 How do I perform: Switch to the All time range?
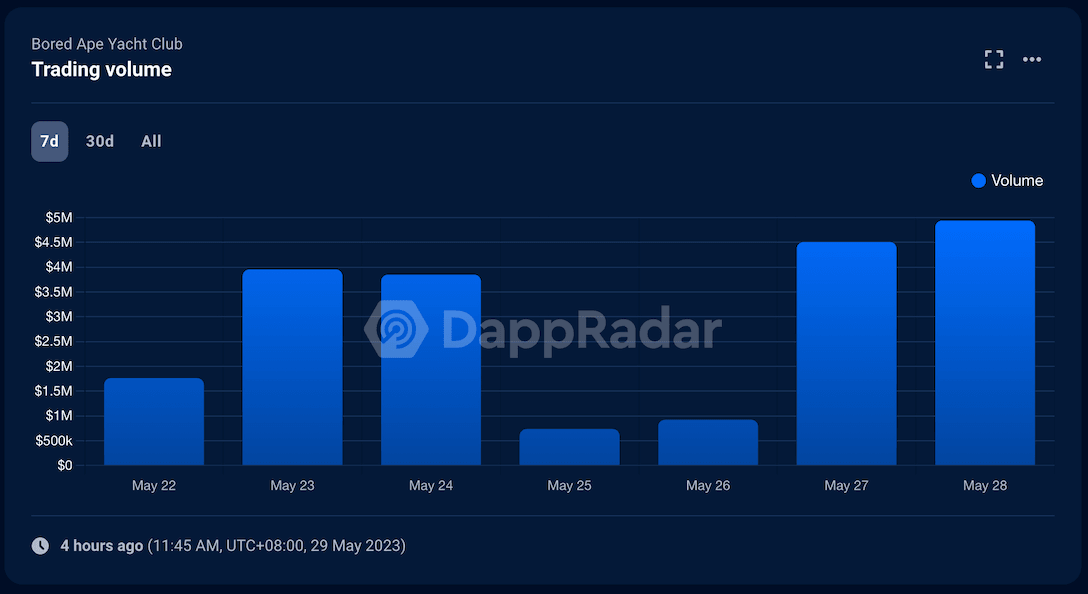pyautogui.click(x=151, y=142)
